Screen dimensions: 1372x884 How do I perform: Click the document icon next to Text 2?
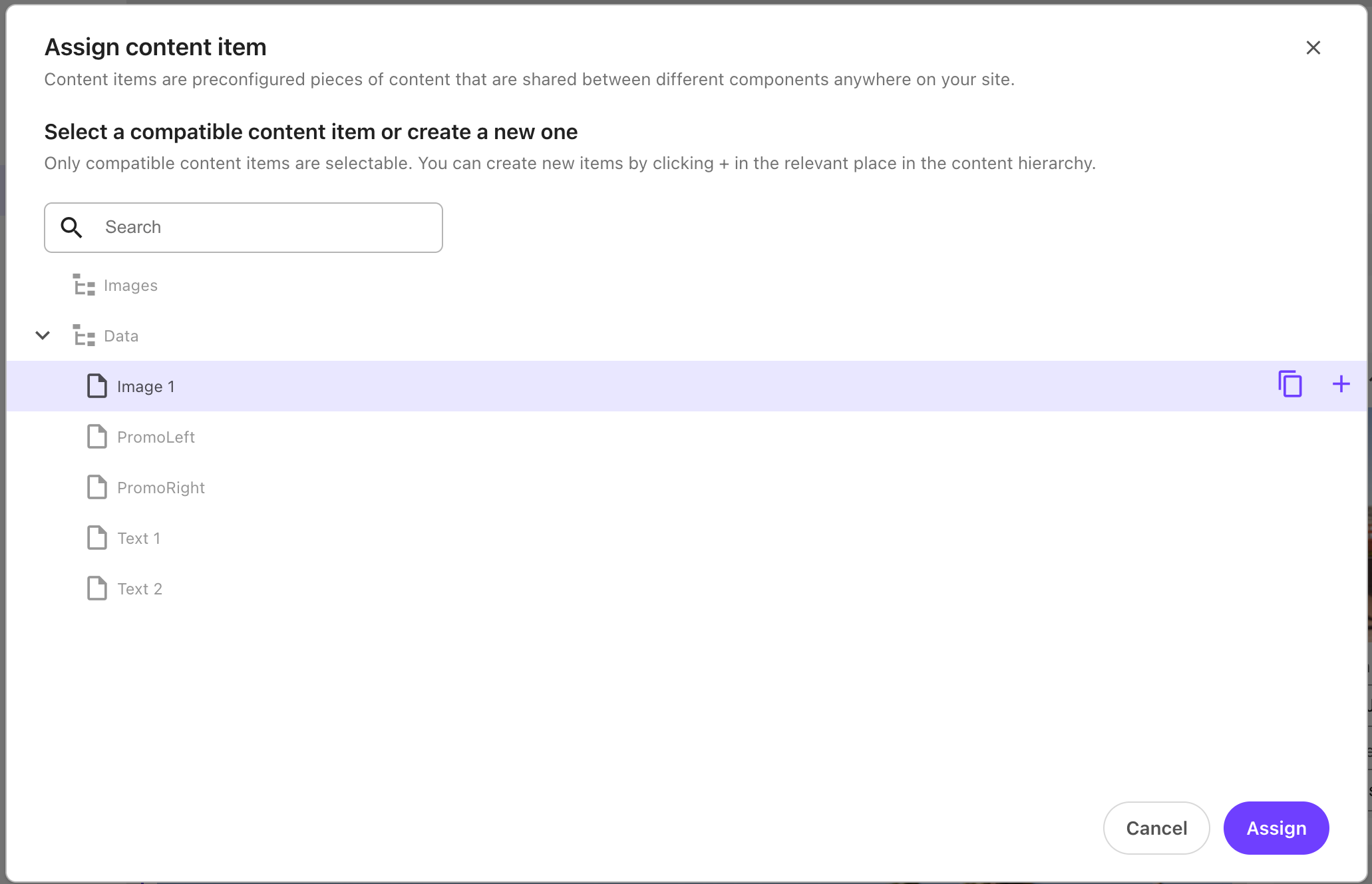(96, 588)
